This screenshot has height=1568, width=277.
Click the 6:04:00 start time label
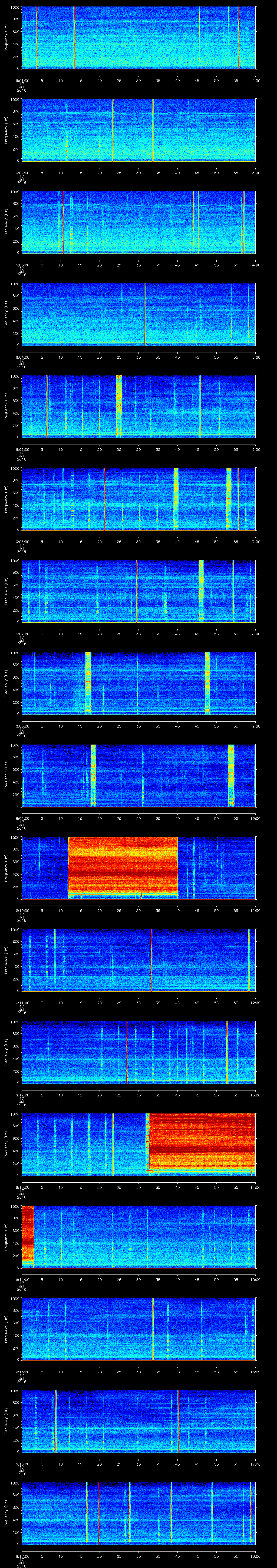coord(22,357)
